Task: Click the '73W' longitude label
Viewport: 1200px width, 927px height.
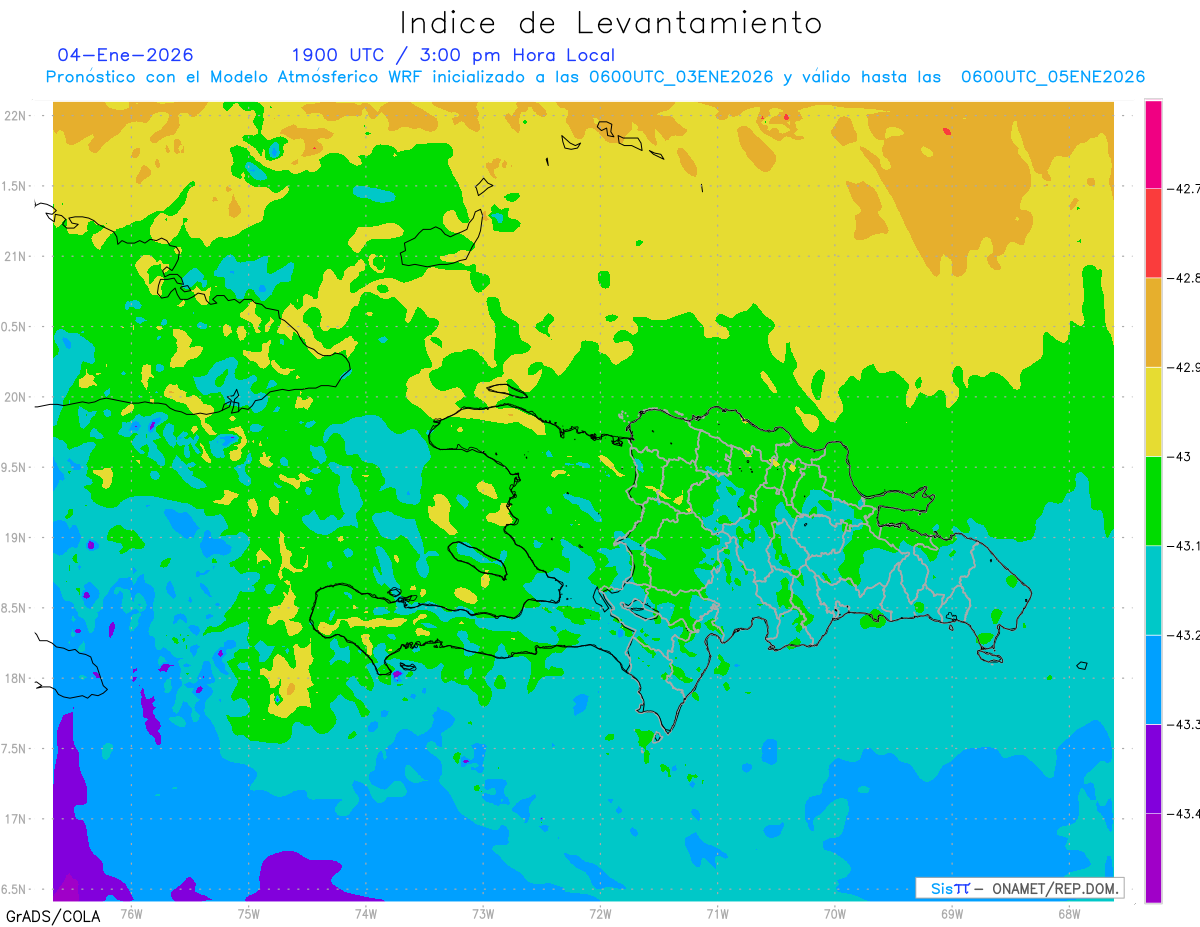Action: tap(483, 913)
